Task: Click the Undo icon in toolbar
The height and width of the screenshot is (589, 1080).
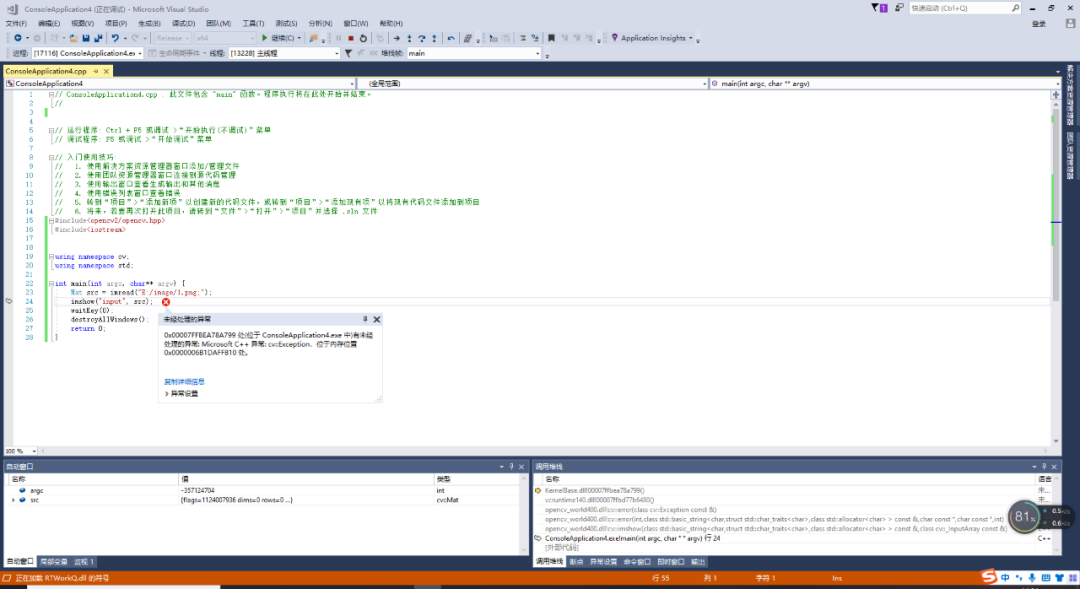Action: pyautogui.click(x=115, y=38)
